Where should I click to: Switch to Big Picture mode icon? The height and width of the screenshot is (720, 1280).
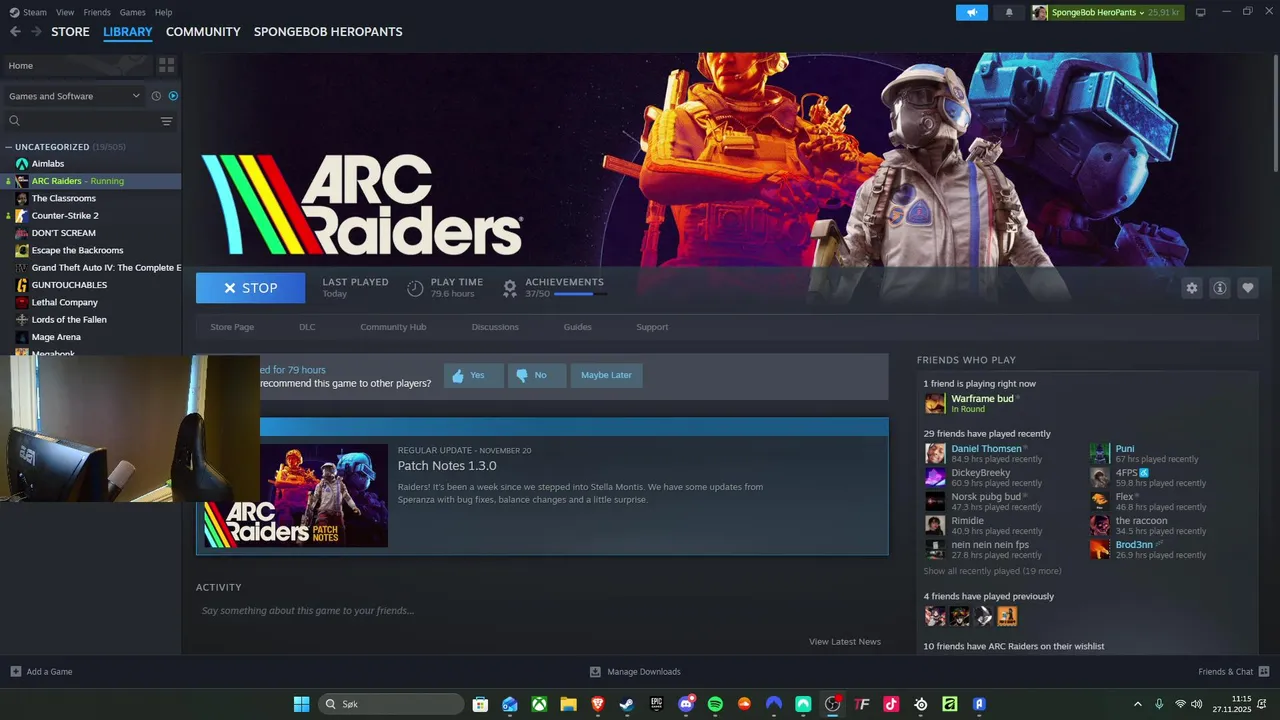point(1201,12)
